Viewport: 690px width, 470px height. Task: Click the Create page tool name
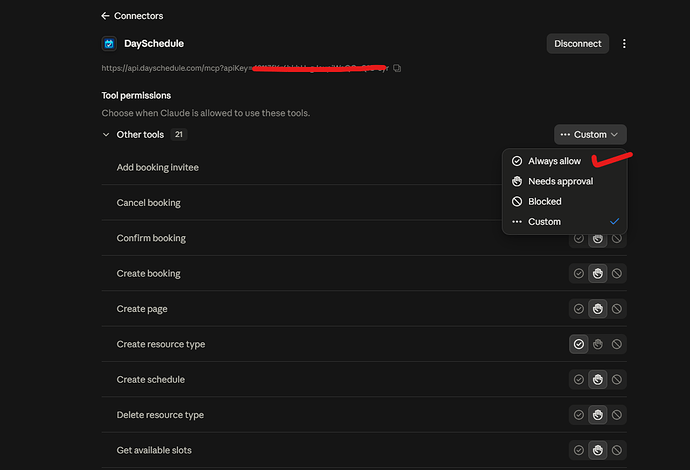[142, 309]
